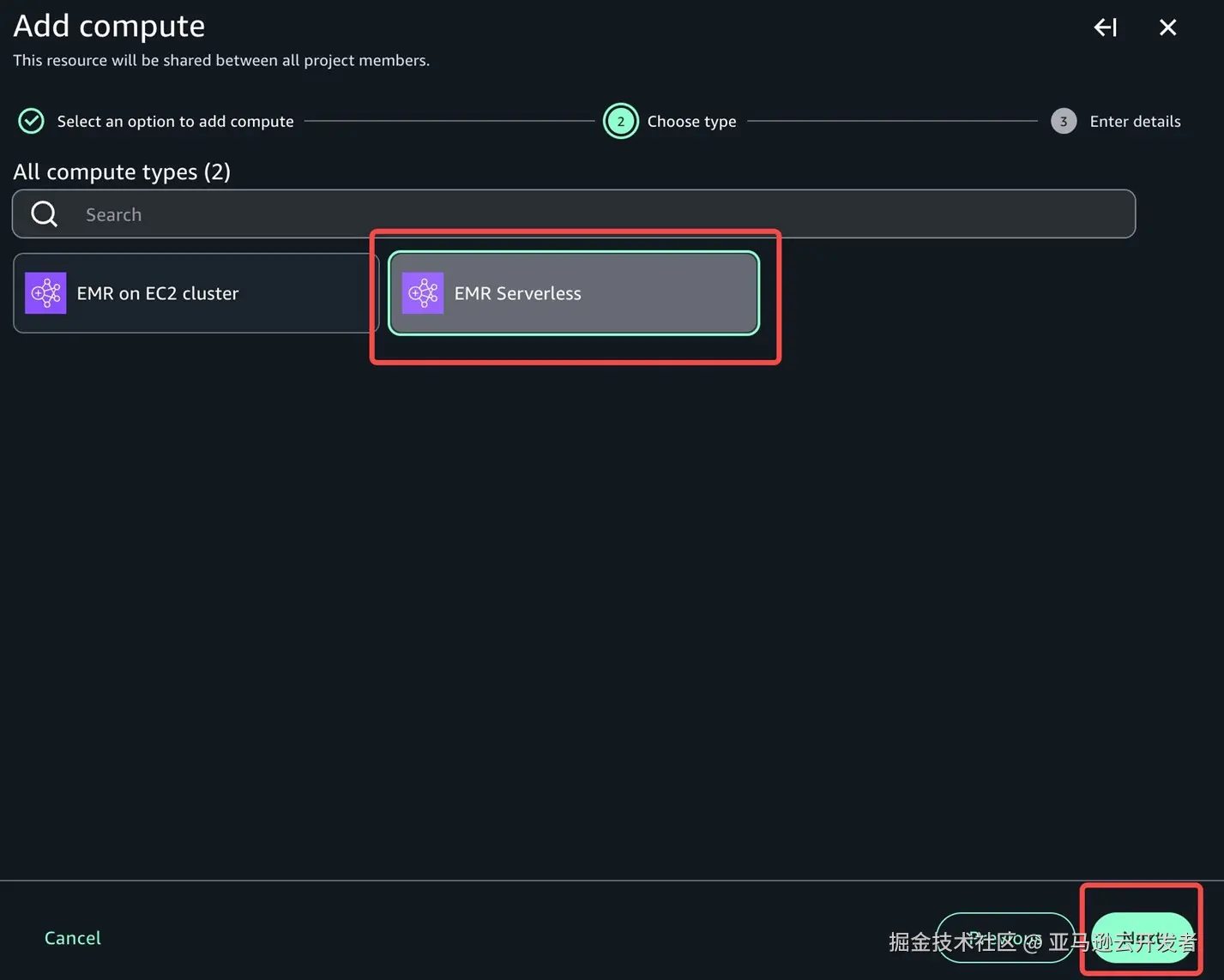Image resolution: width=1224 pixels, height=980 pixels.
Task: Click the step 3 circle indicator
Action: 1064,121
